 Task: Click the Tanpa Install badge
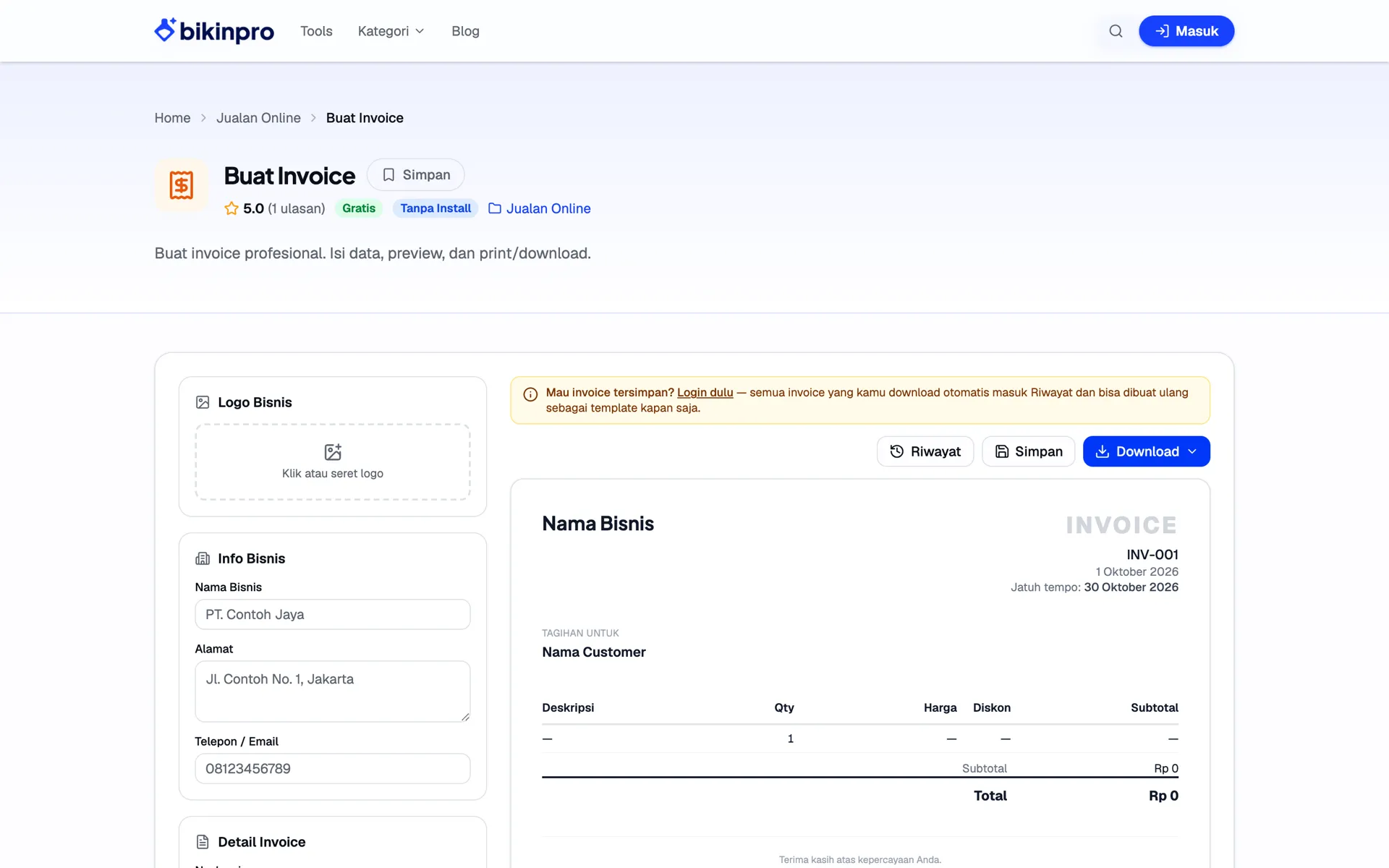pyautogui.click(x=436, y=208)
